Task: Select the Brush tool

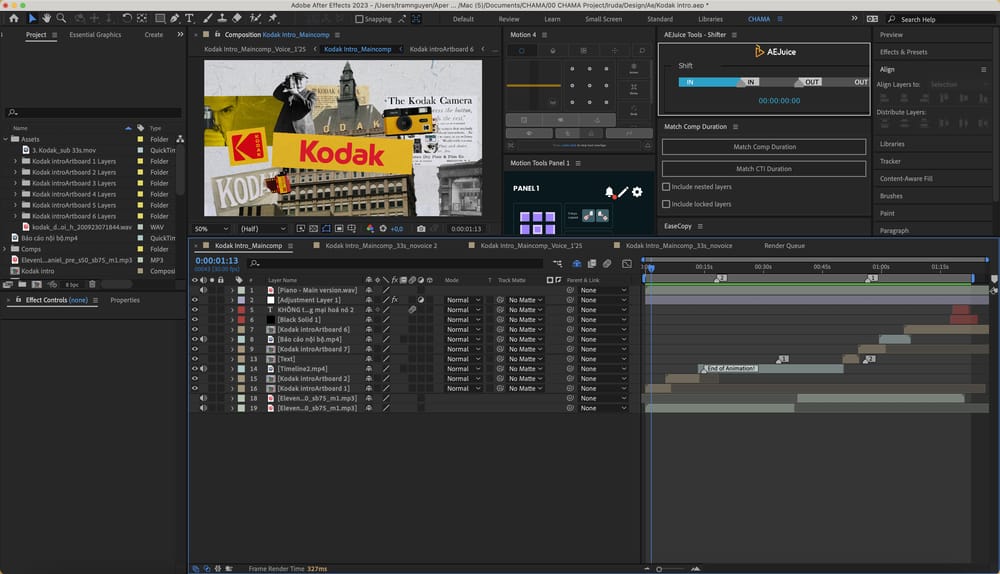Action: click(208, 18)
